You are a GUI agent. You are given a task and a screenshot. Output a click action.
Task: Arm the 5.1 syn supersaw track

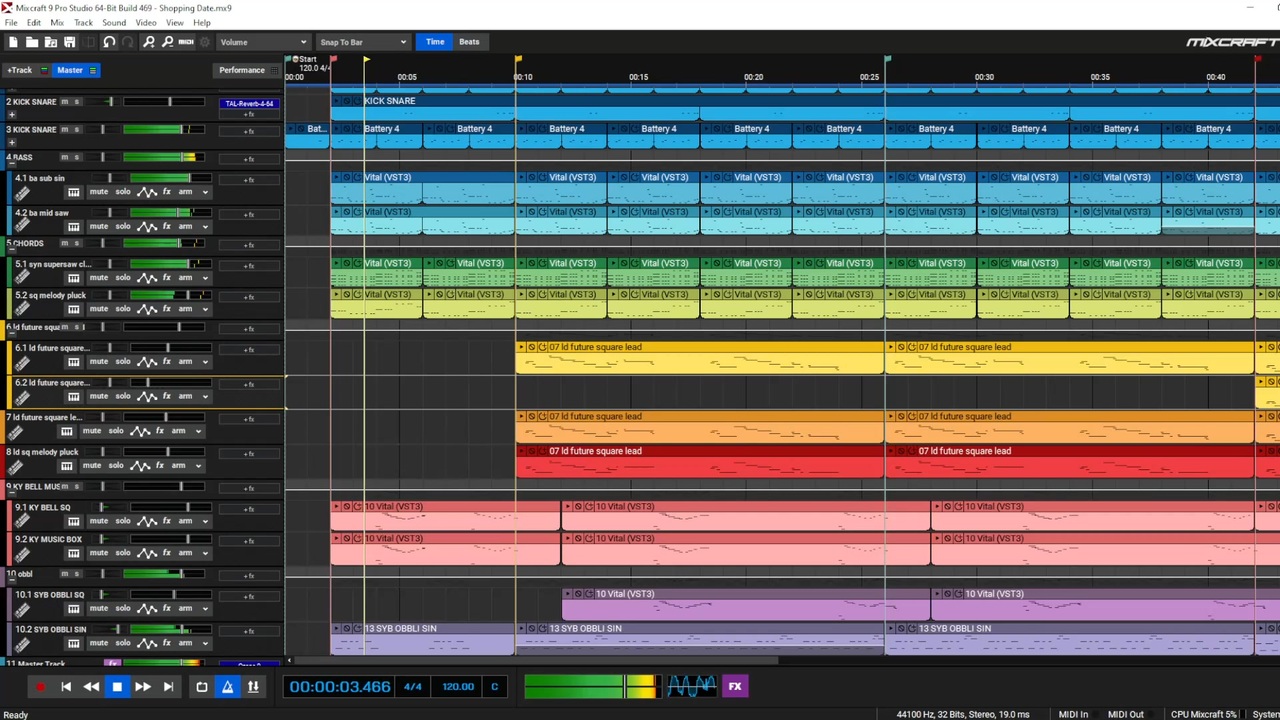(x=185, y=277)
